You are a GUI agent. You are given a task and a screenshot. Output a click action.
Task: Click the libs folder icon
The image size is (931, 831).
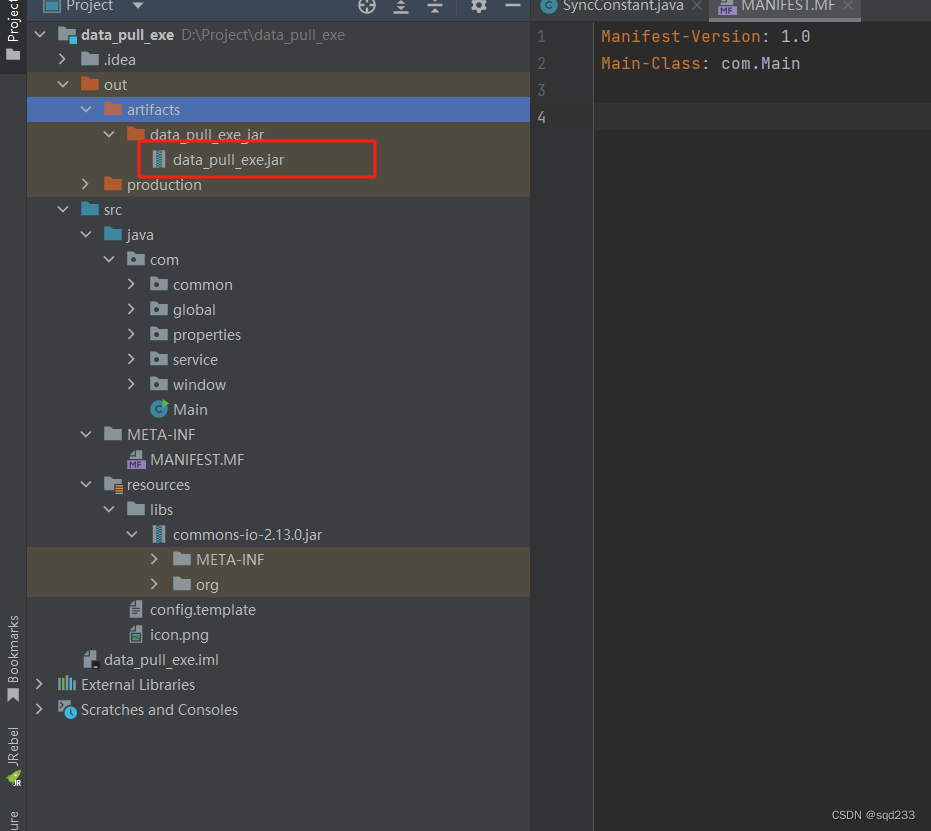pyautogui.click(x=135, y=509)
